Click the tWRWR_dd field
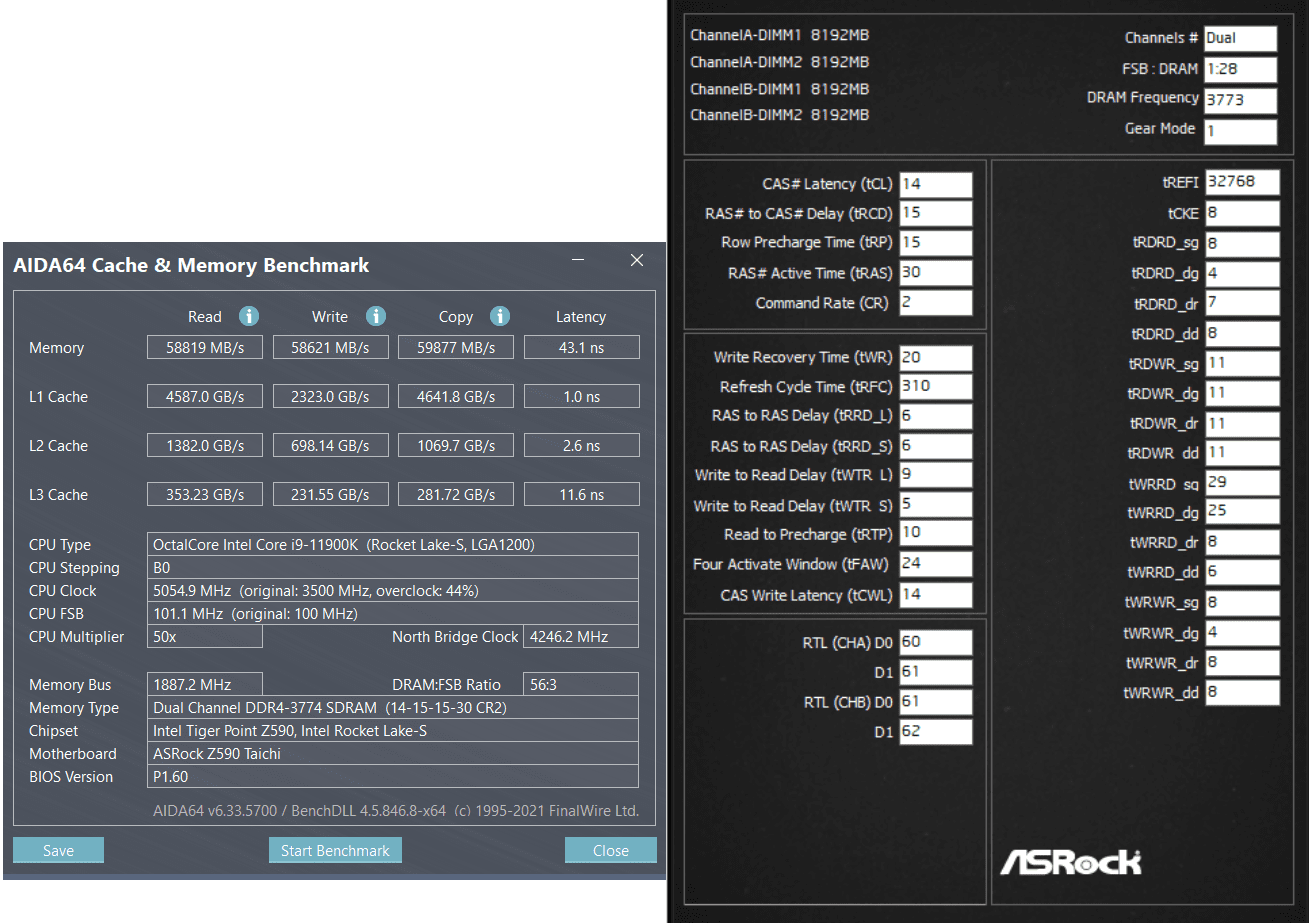The image size is (1309, 923). [x=1242, y=692]
